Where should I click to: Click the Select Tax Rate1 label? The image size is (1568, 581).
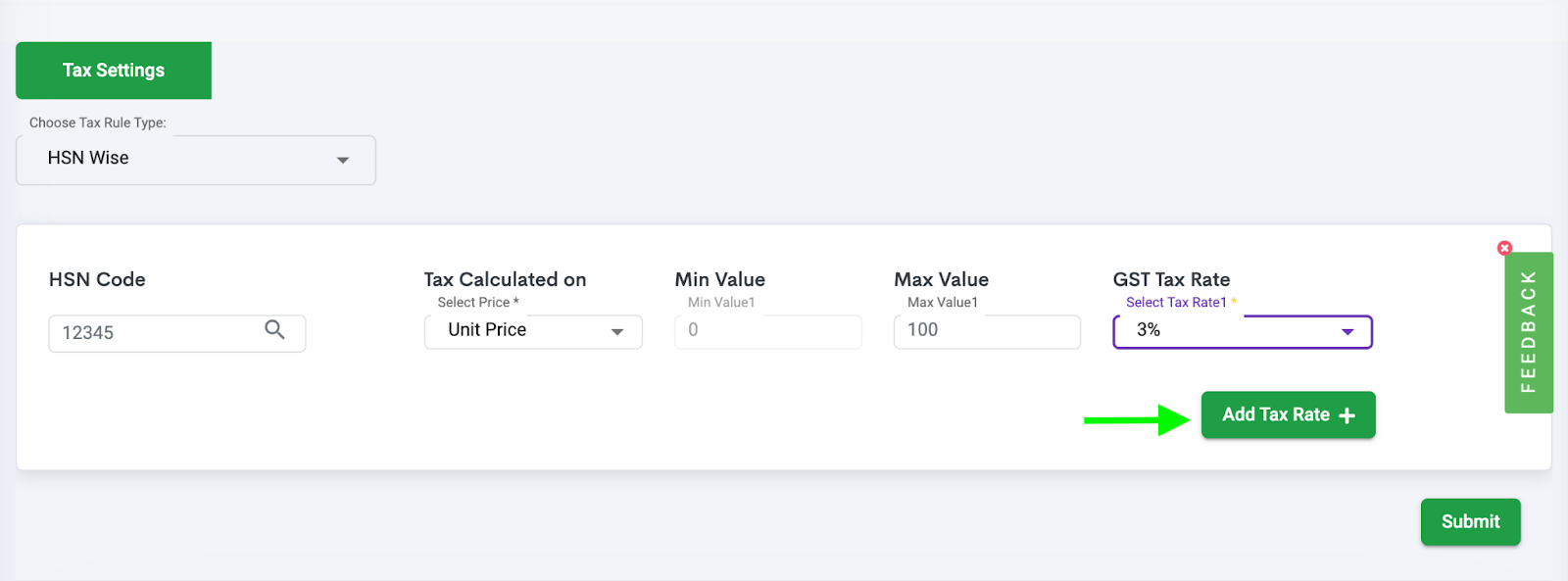tap(1176, 303)
